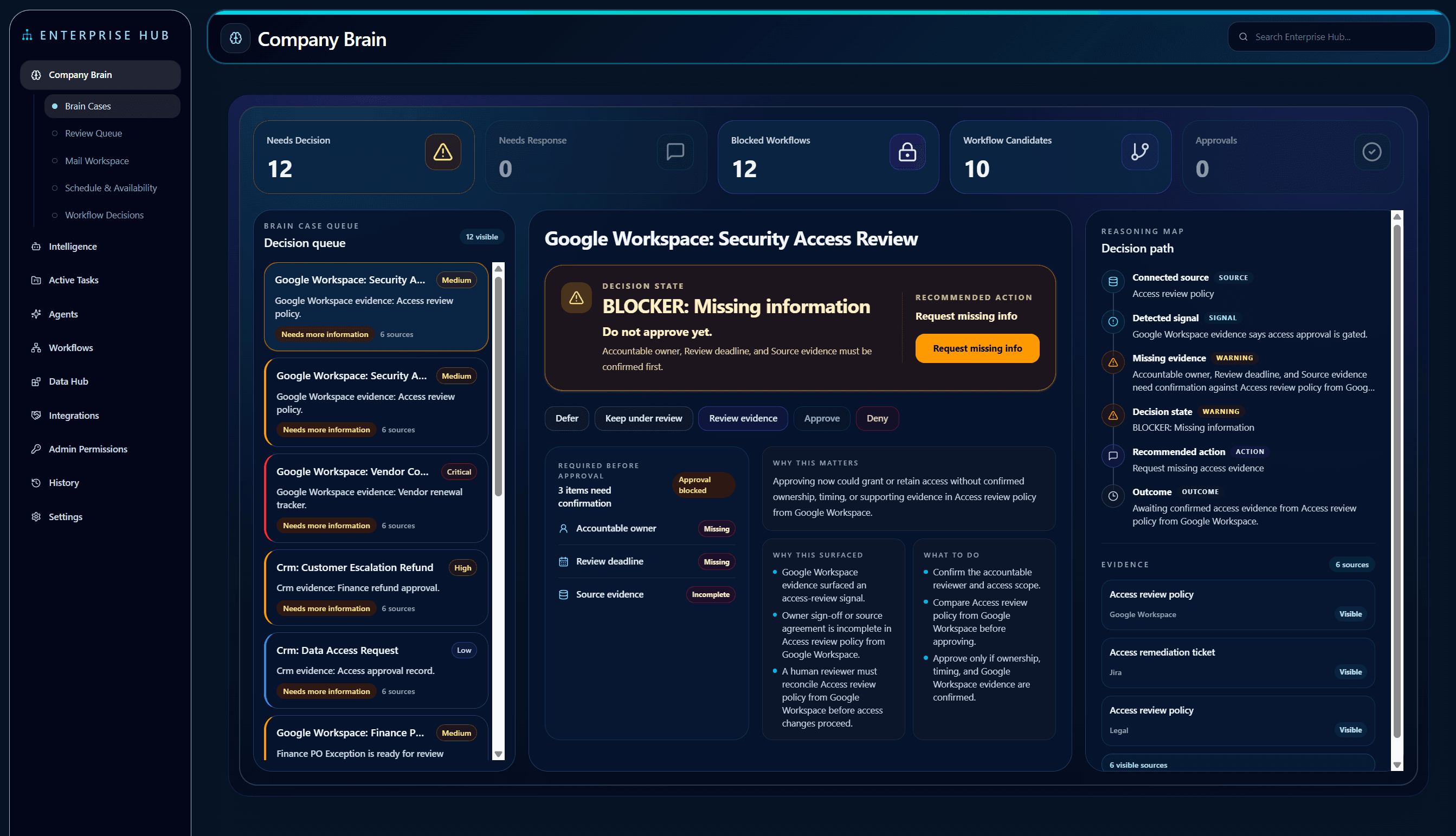Open the Crm: Data Access Request case

point(376,671)
